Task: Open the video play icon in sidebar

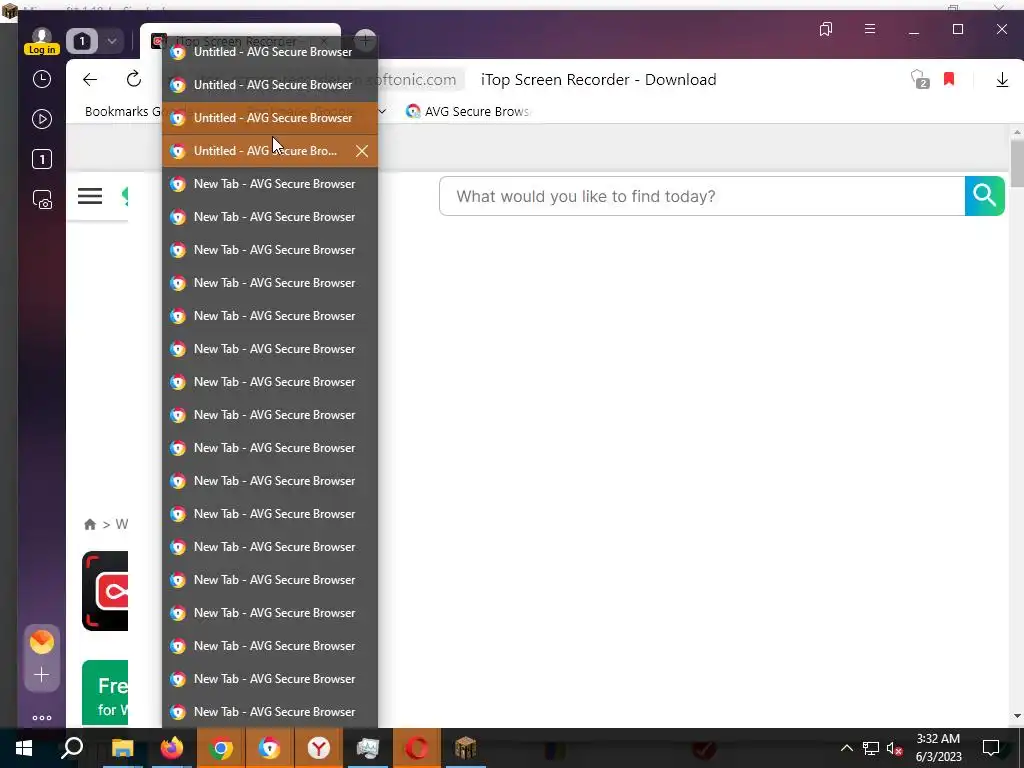Action: coord(42,119)
